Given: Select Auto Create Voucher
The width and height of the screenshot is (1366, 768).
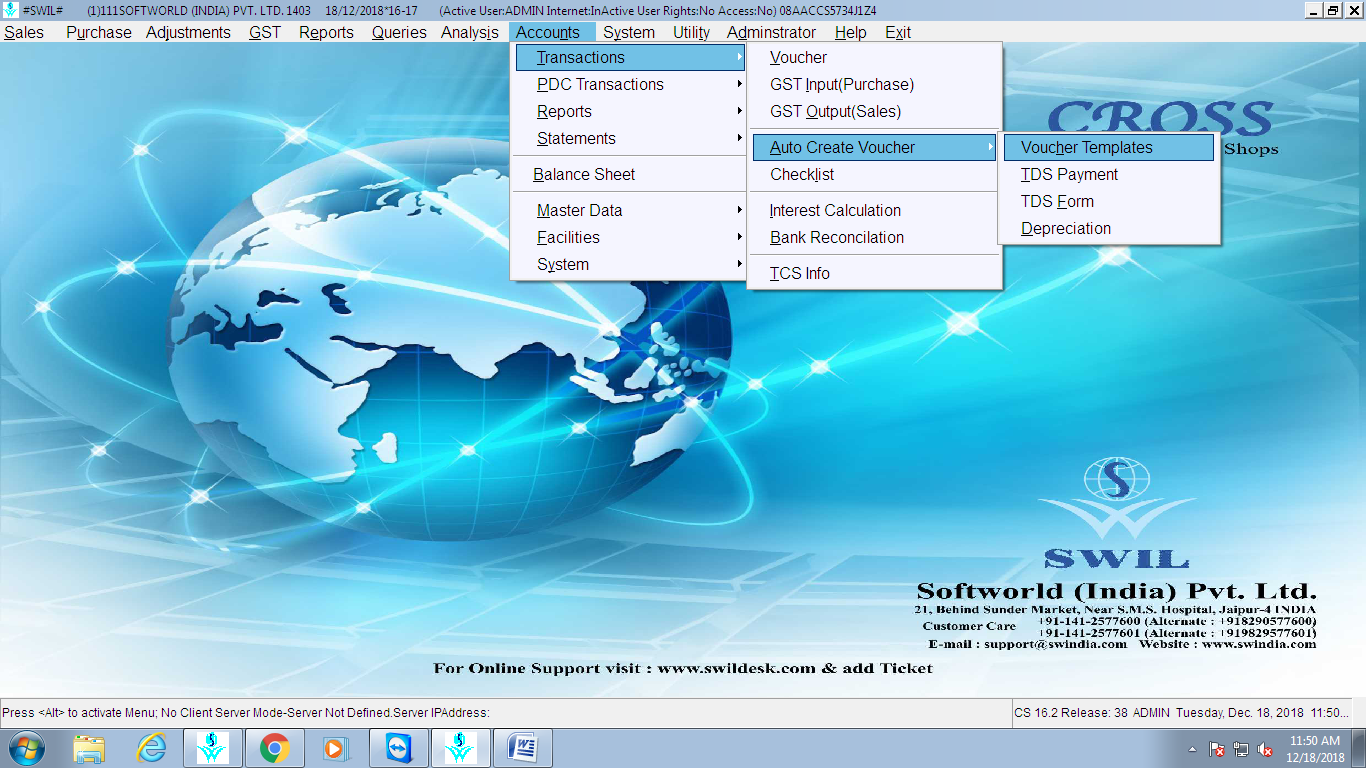Looking at the screenshot, I should tap(875, 148).
